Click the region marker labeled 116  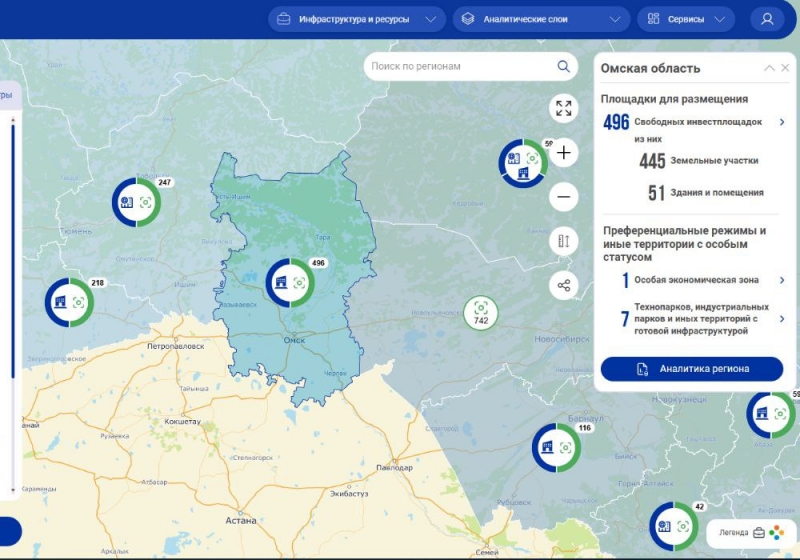click(x=556, y=447)
